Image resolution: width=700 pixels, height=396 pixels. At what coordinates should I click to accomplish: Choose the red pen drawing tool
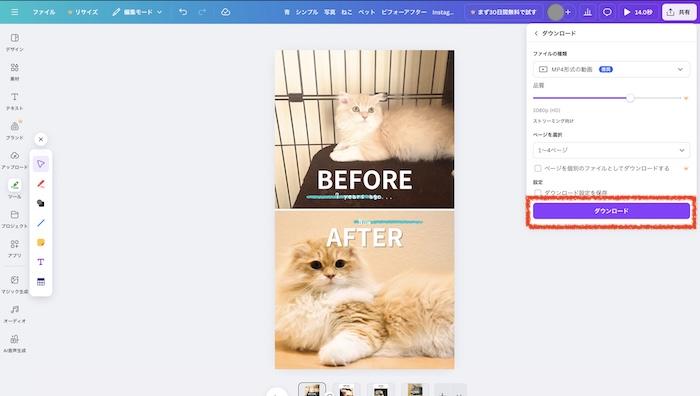[x=41, y=183]
